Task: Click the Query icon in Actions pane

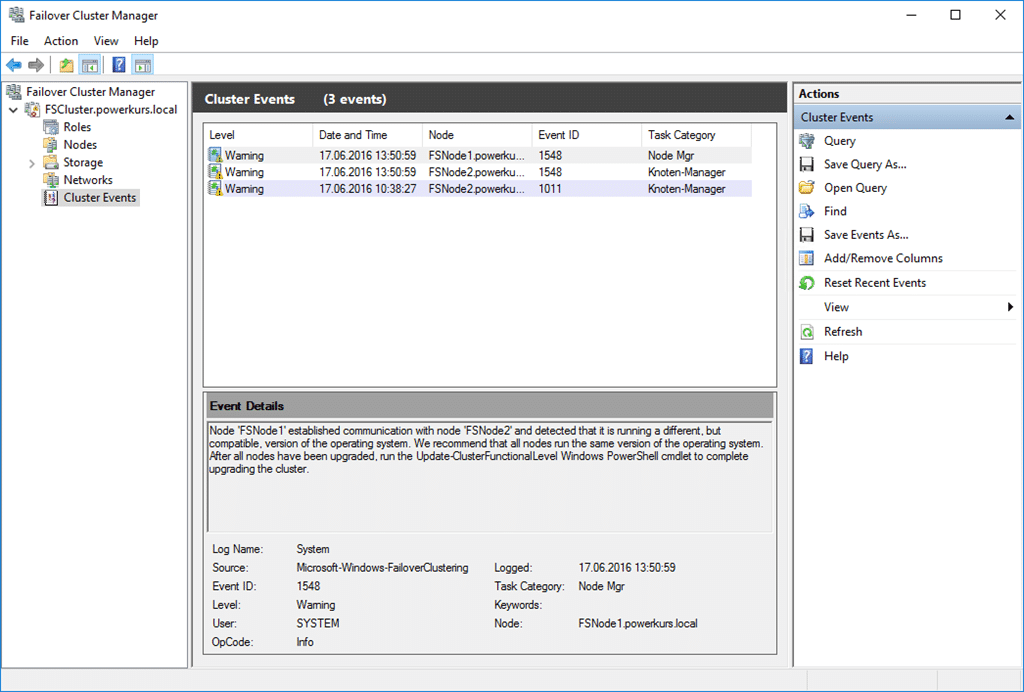Action: (807, 141)
